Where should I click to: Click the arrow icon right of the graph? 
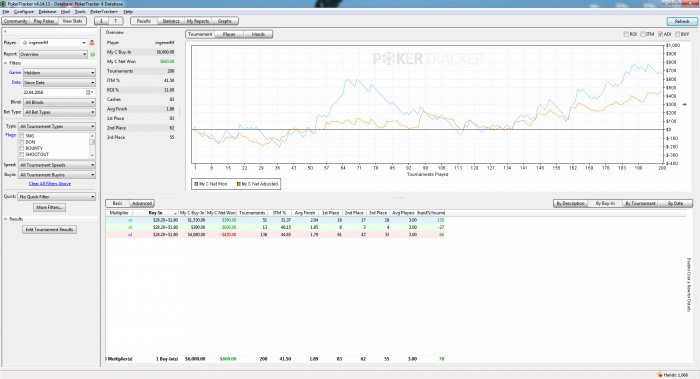685,104
